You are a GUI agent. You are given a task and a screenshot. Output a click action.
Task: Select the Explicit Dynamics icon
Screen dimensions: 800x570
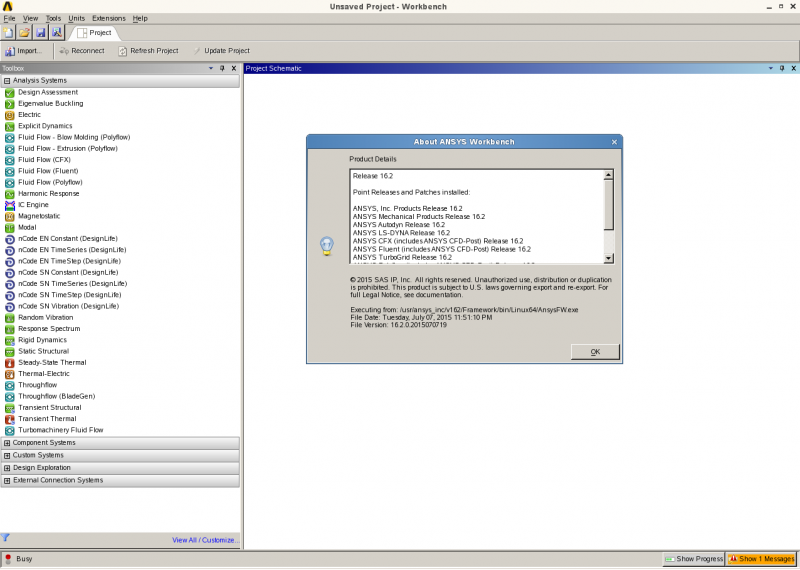click(10, 127)
